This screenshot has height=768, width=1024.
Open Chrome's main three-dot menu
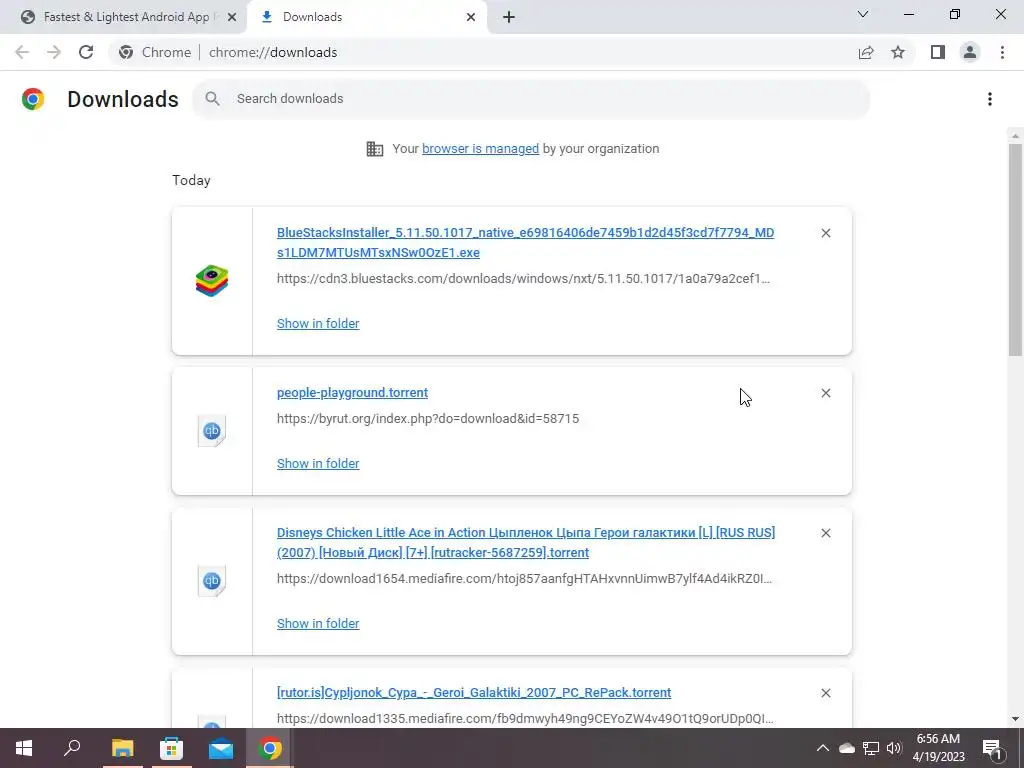pyautogui.click(x=1002, y=52)
